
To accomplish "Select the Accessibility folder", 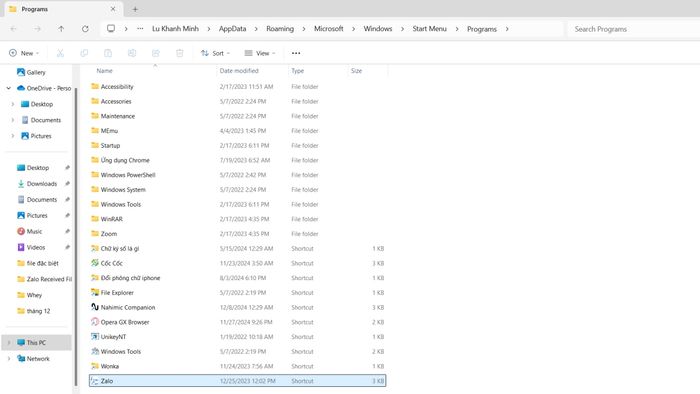I will click(237, 86).
